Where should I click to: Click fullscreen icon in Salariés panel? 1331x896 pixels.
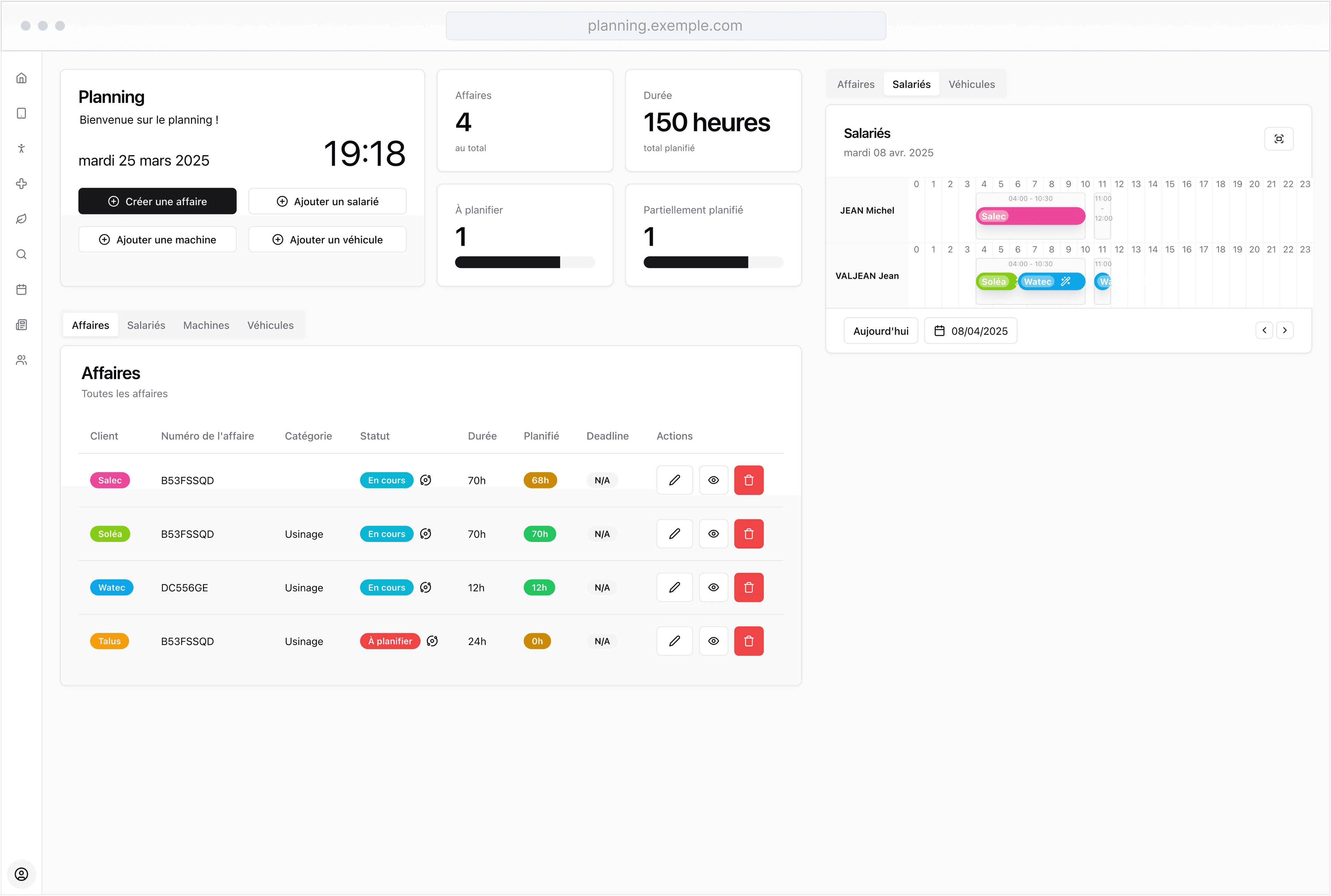(x=1278, y=139)
